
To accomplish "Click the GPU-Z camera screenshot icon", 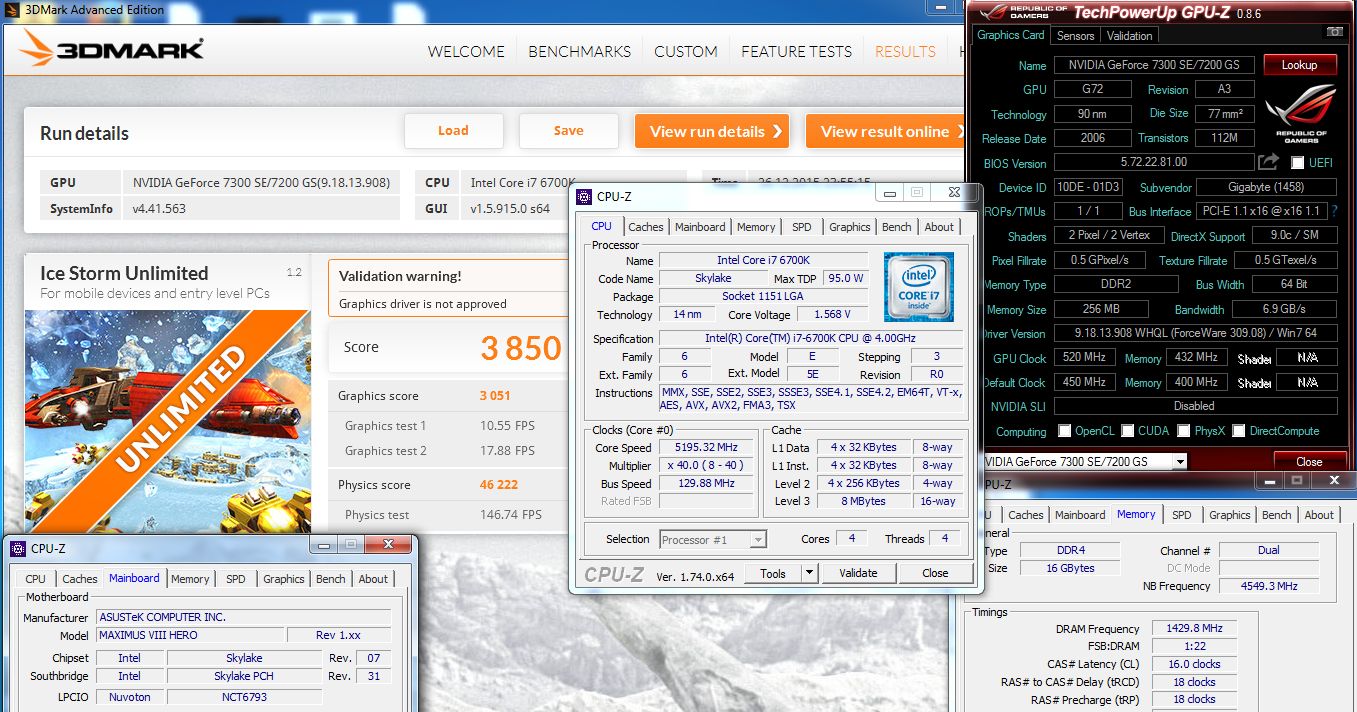I will [x=1335, y=33].
